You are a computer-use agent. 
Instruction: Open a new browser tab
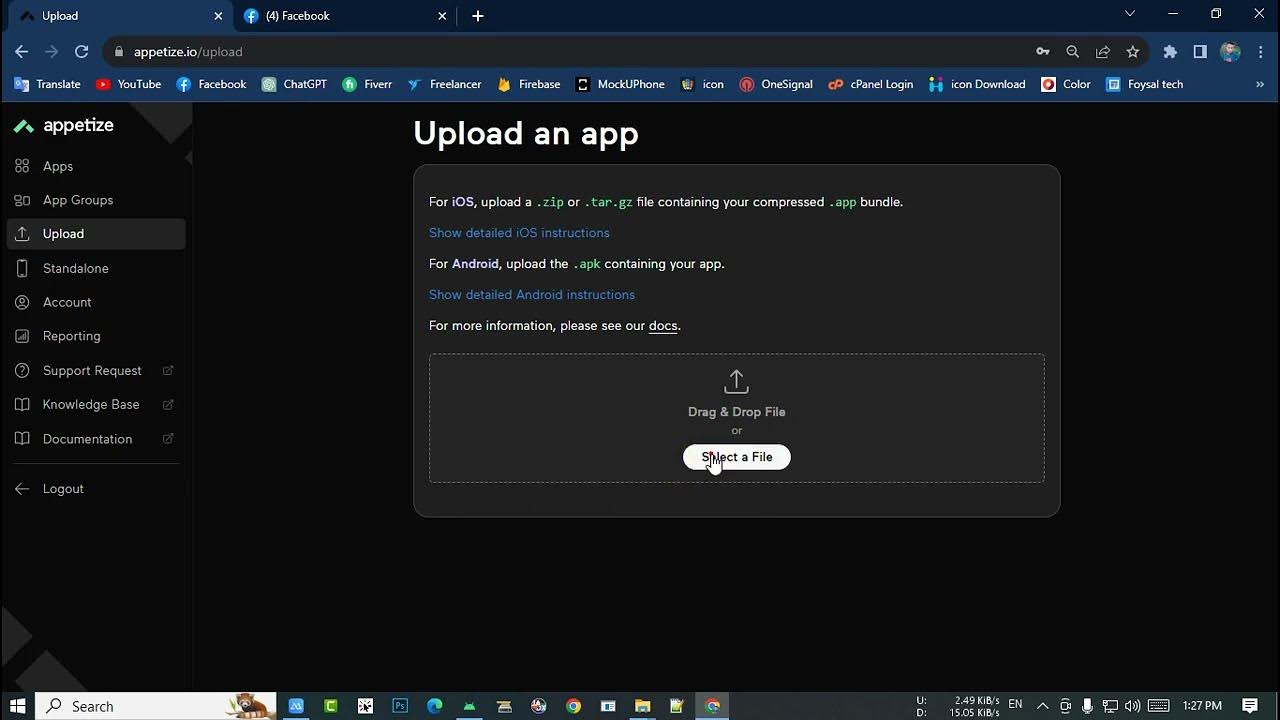(x=478, y=16)
